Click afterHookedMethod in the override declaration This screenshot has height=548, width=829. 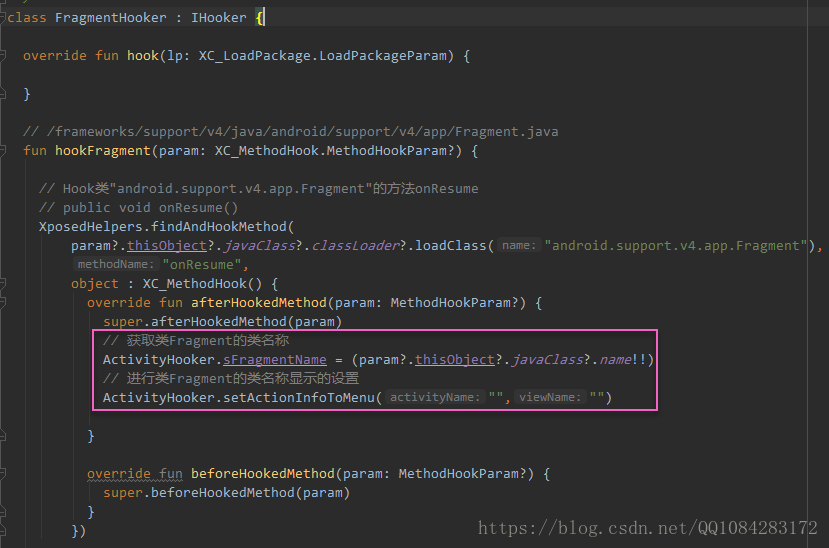(259, 303)
